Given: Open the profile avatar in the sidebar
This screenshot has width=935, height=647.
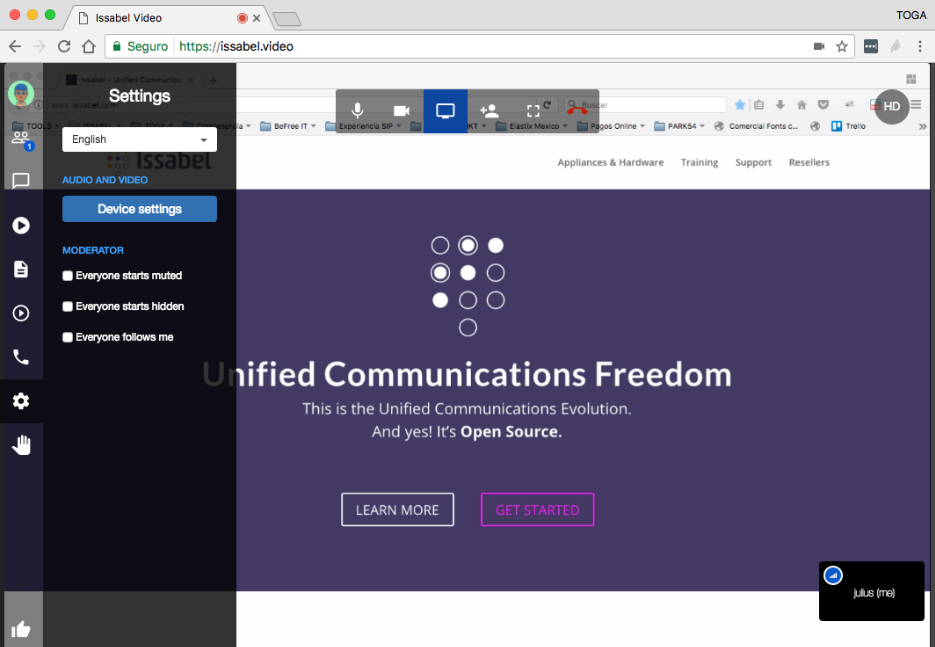Looking at the screenshot, I should 21,94.
